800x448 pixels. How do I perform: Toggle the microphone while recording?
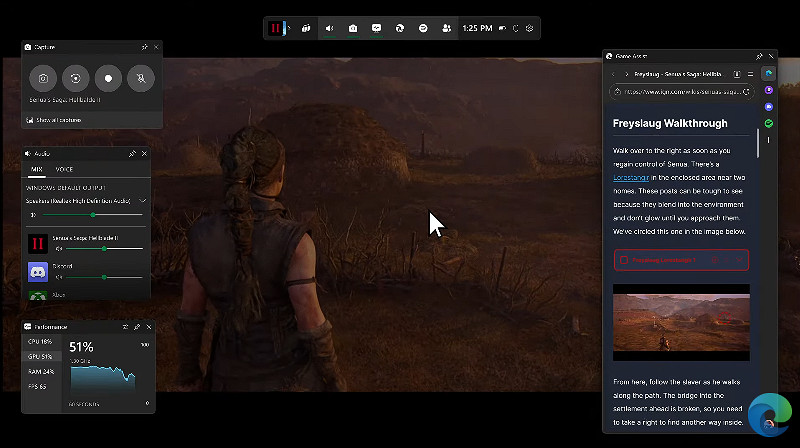click(x=141, y=78)
